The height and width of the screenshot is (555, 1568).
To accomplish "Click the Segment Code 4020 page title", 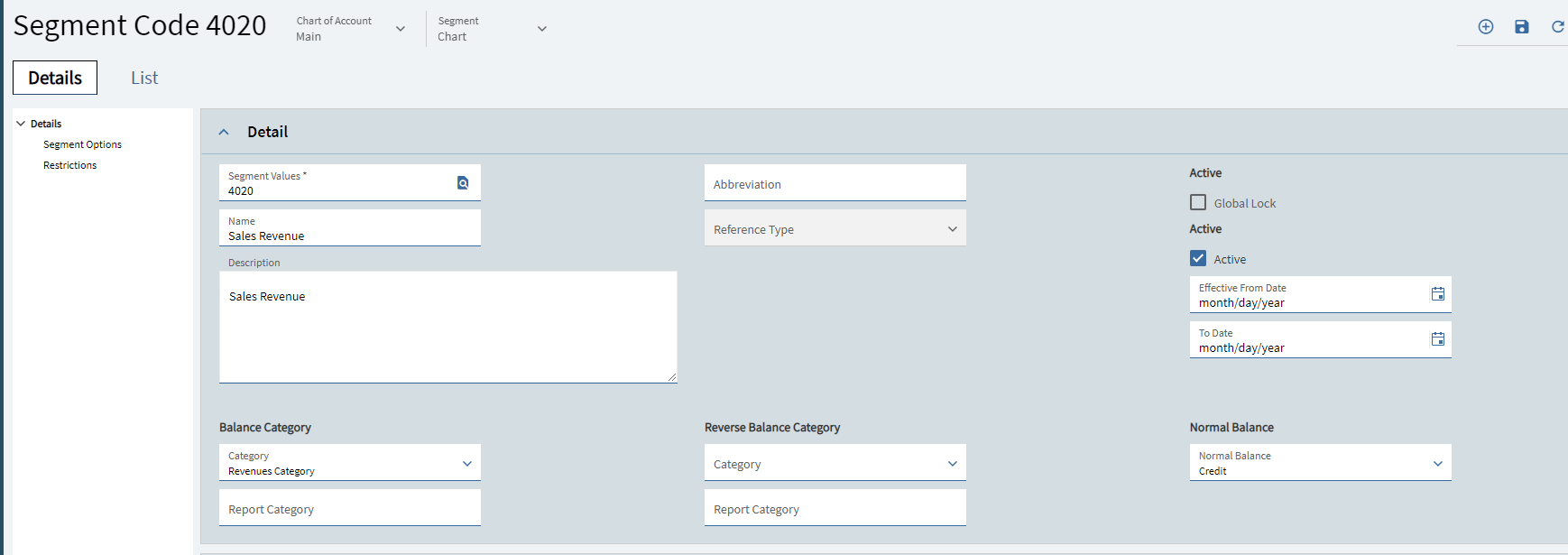I will (140, 25).
